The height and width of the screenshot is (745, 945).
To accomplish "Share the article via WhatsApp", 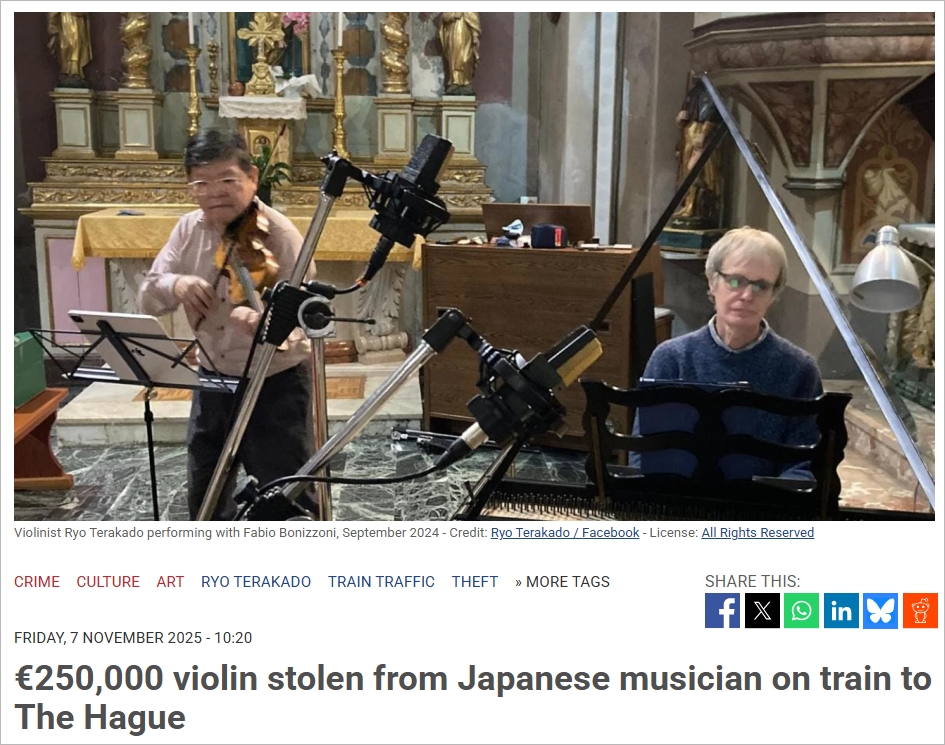I will click(801, 611).
